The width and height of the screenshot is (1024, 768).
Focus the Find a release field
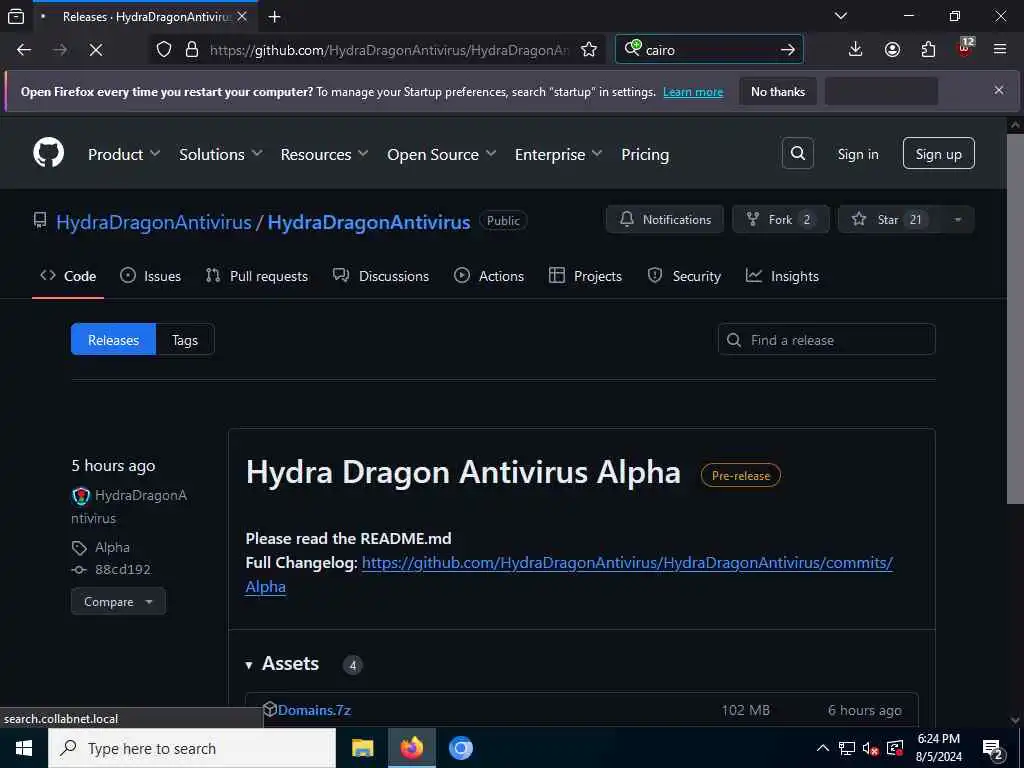click(827, 340)
